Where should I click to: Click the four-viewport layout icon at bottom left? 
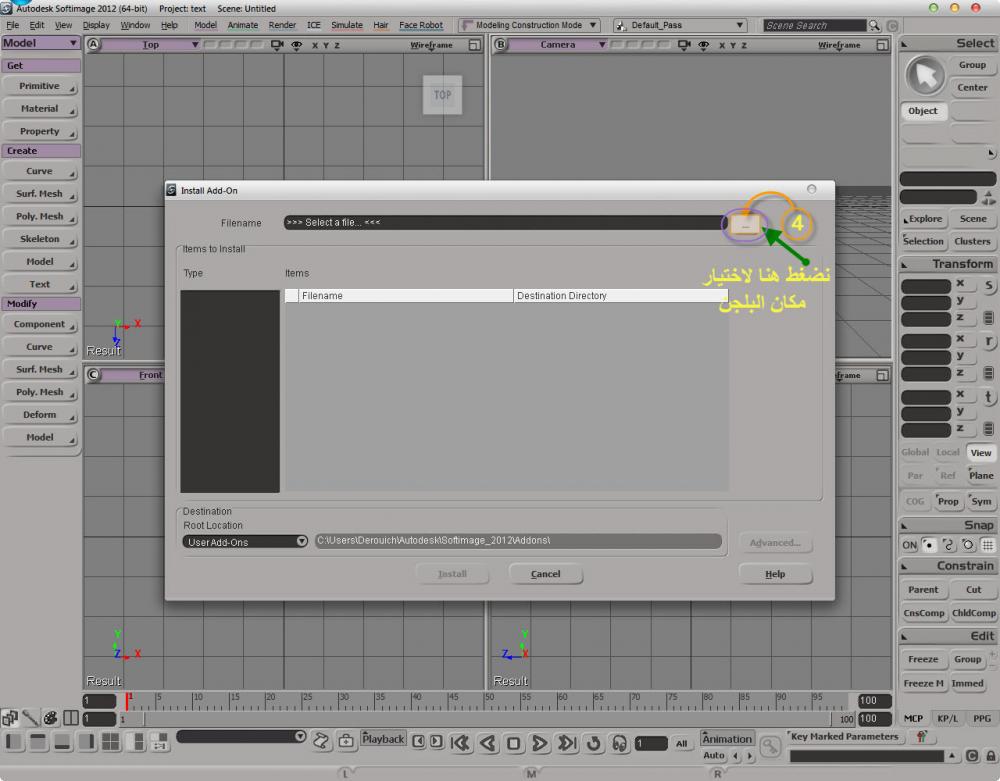point(110,741)
